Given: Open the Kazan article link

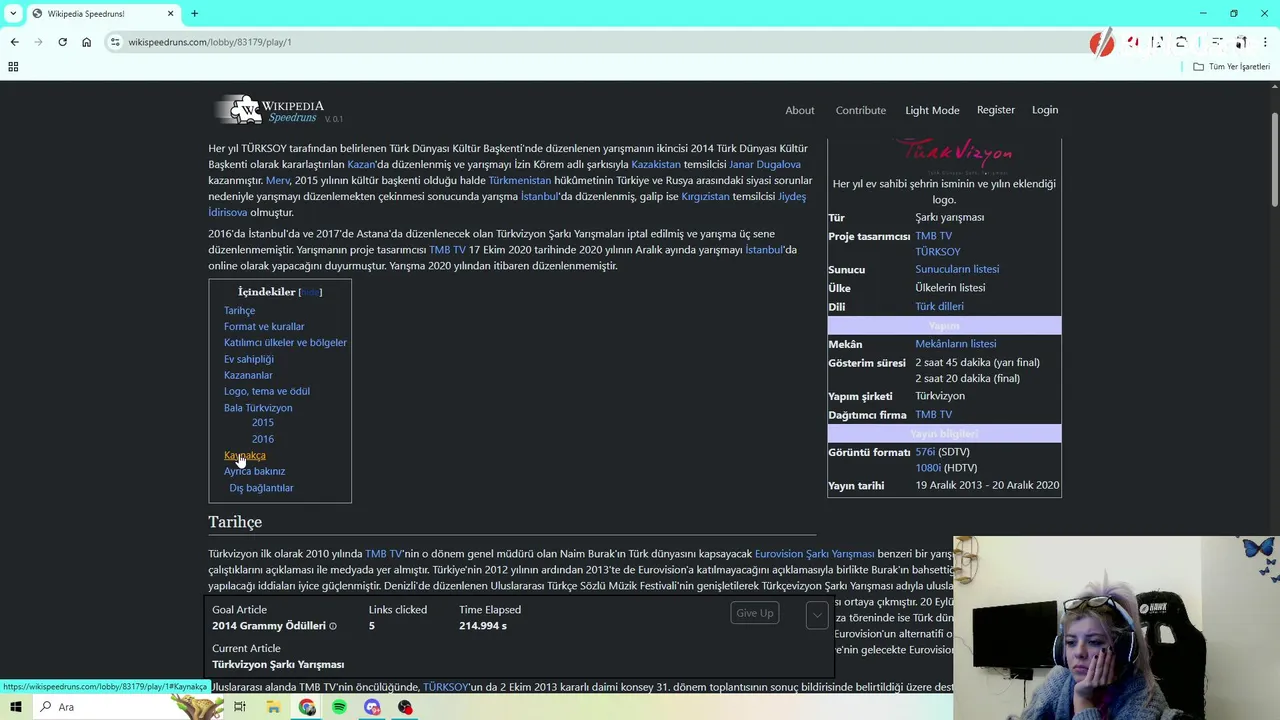Looking at the screenshot, I should 361,164.
